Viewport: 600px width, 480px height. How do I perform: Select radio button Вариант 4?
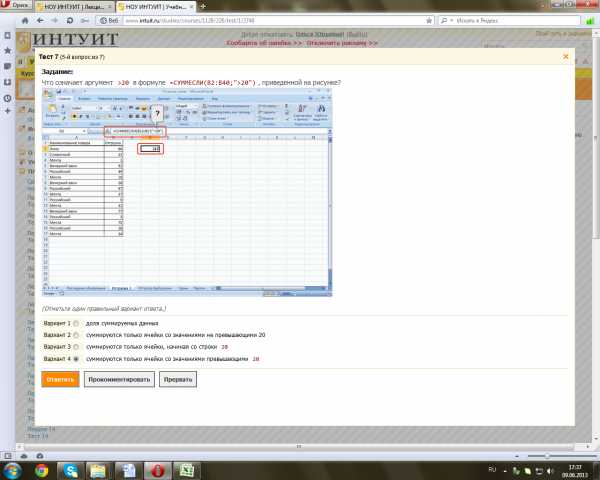76,359
